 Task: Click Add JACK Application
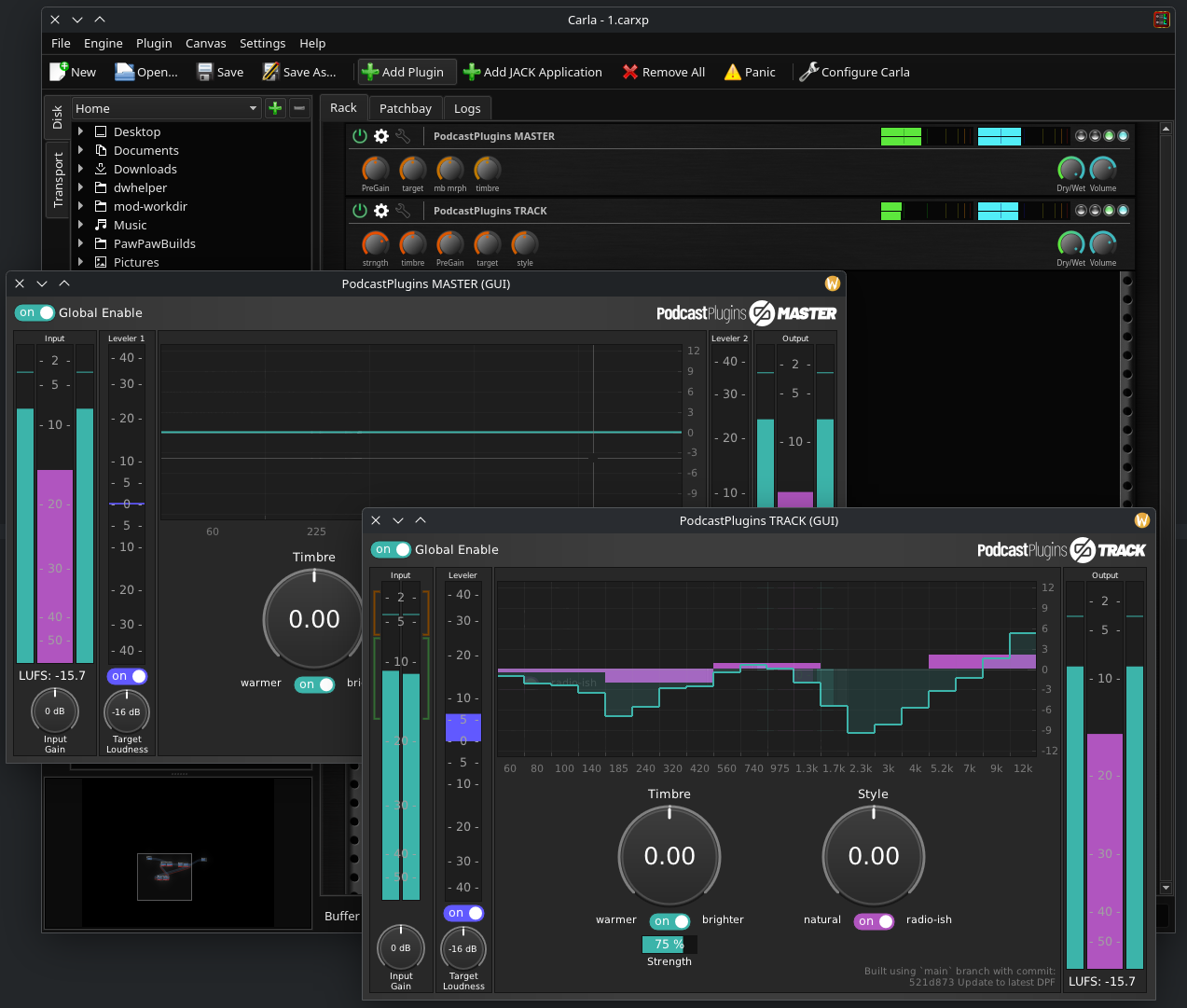pyautogui.click(x=532, y=72)
